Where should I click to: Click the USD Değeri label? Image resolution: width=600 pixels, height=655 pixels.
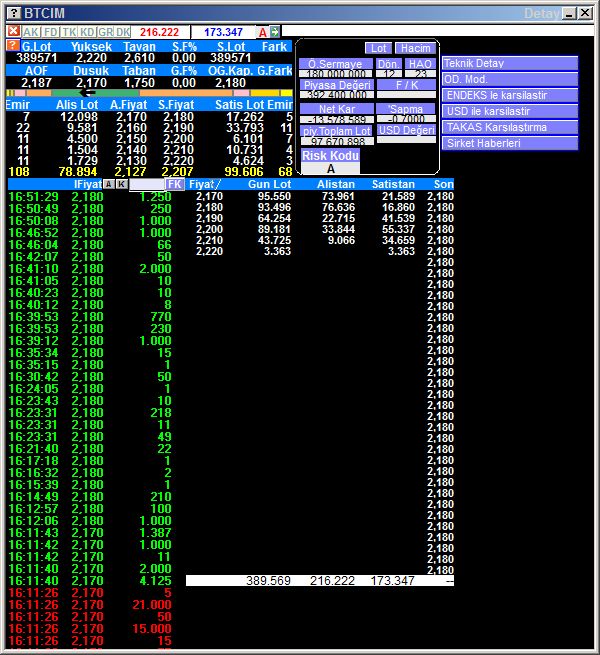pyautogui.click(x=407, y=130)
